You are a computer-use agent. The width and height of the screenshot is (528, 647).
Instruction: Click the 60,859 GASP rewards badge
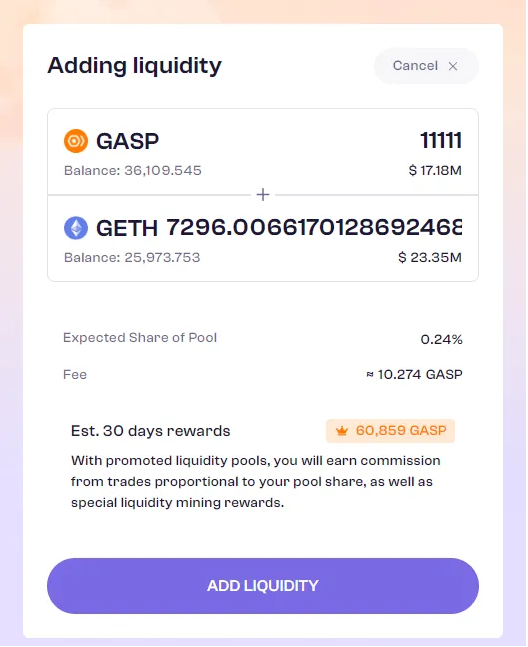[x=390, y=431]
